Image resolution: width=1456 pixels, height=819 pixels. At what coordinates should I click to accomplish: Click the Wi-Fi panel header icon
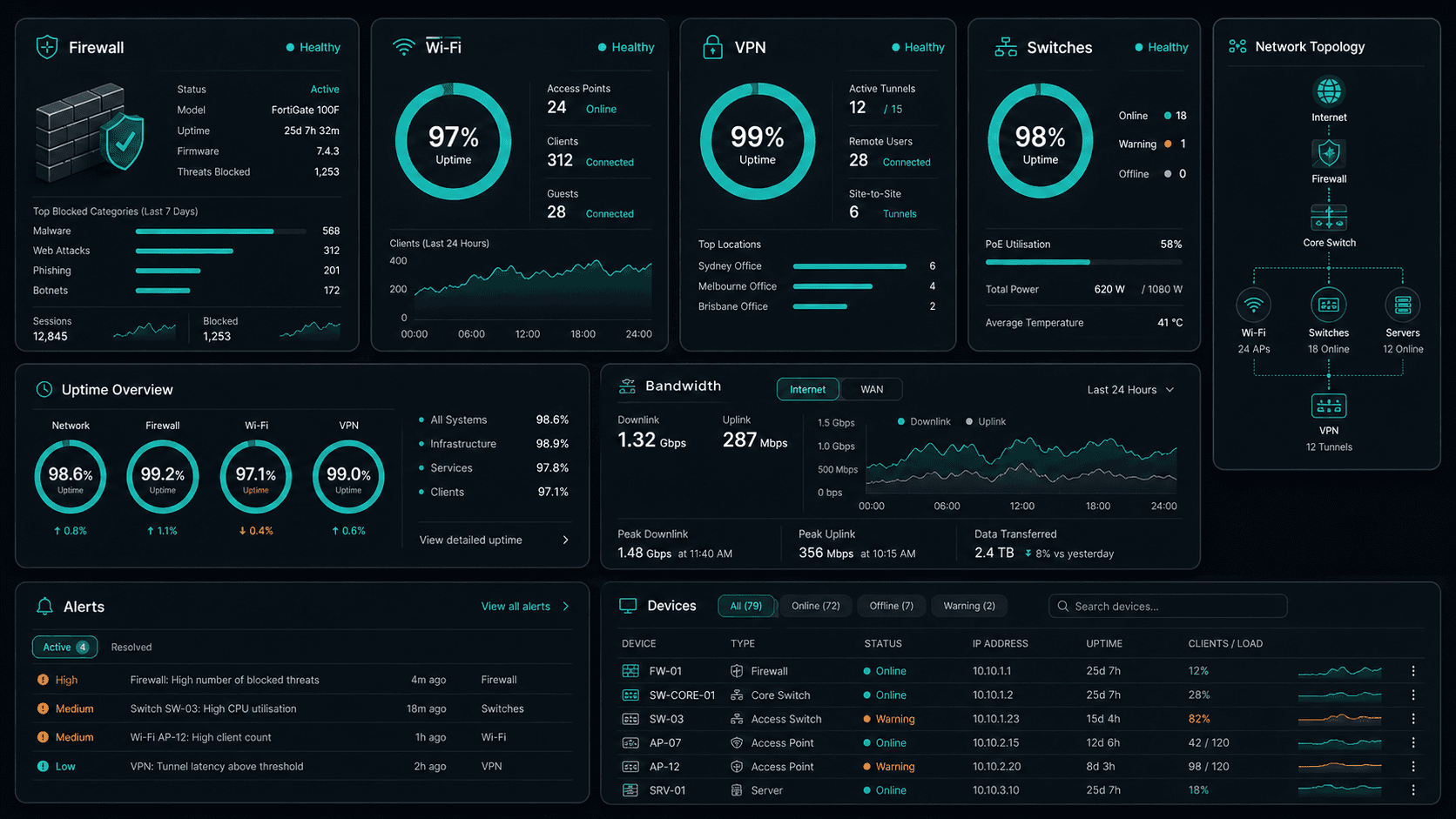pos(403,47)
